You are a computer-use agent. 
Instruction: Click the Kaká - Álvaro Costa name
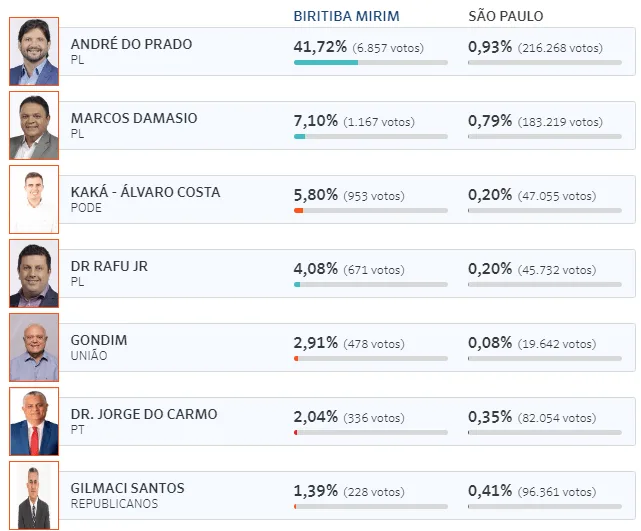tap(145, 192)
